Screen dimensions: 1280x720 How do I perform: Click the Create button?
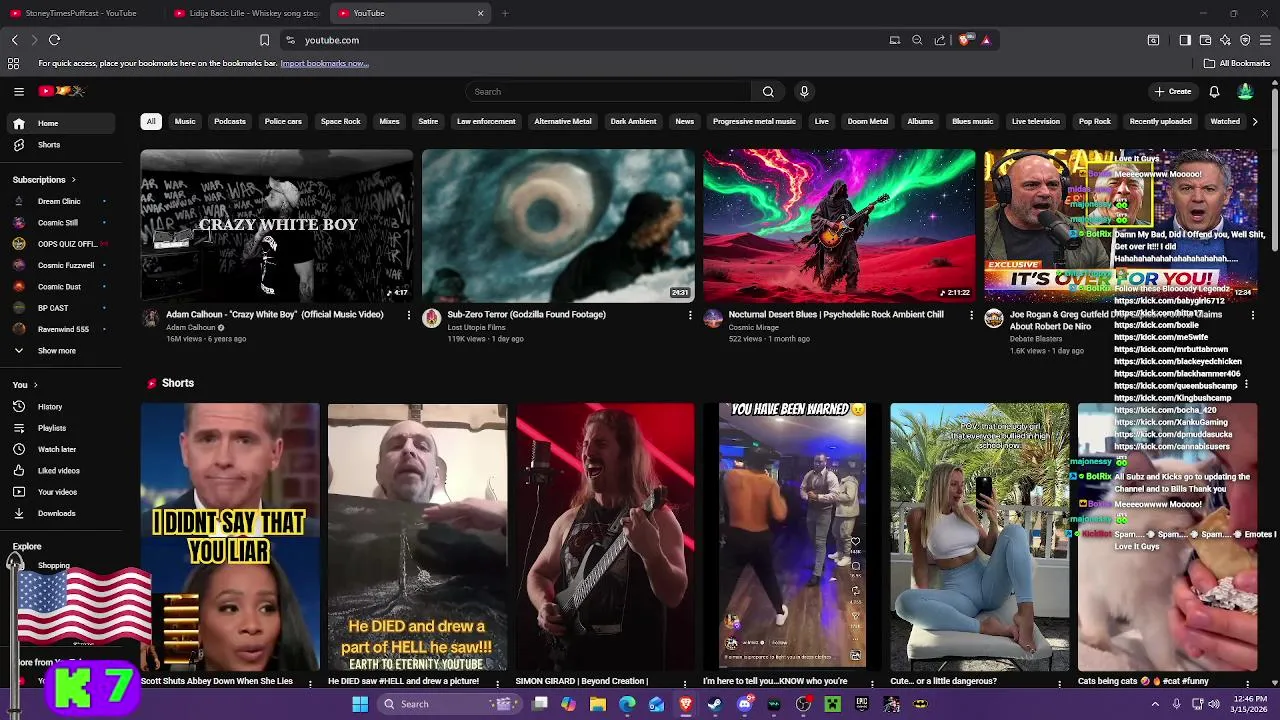[x=1173, y=91]
